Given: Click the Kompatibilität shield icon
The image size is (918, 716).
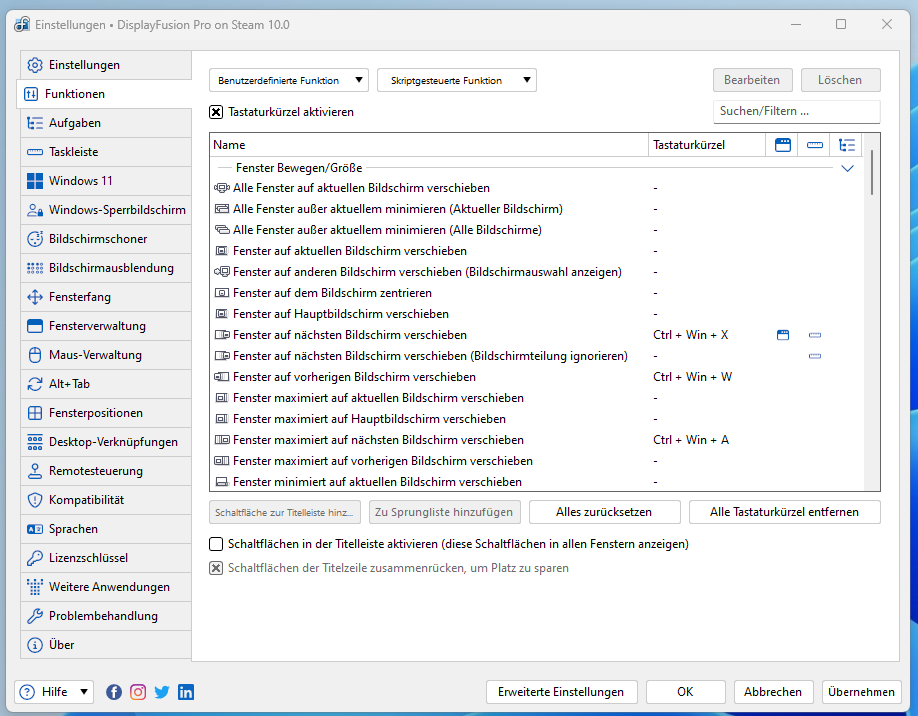Looking at the screenshot, I should tap(35, 500).
